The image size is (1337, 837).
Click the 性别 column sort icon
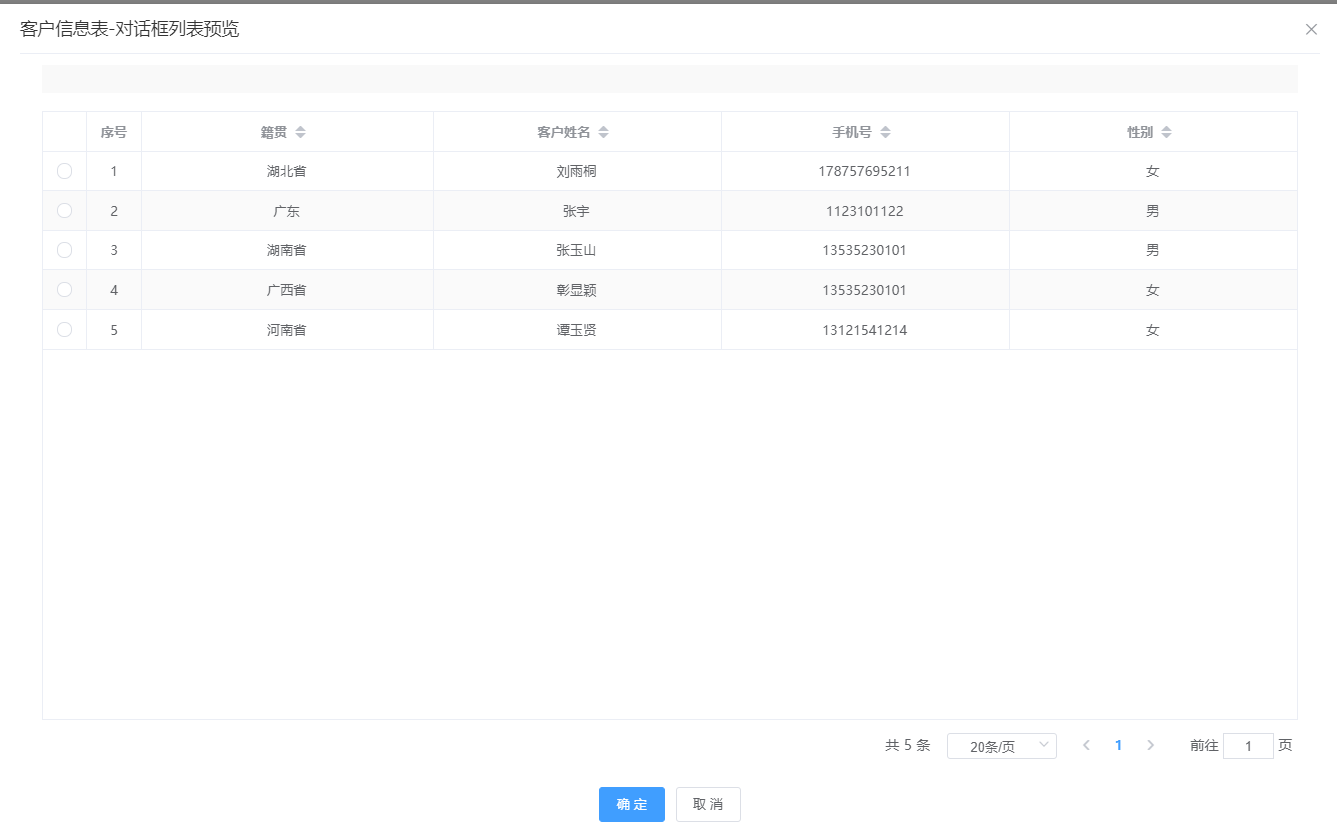[1166, 132]
